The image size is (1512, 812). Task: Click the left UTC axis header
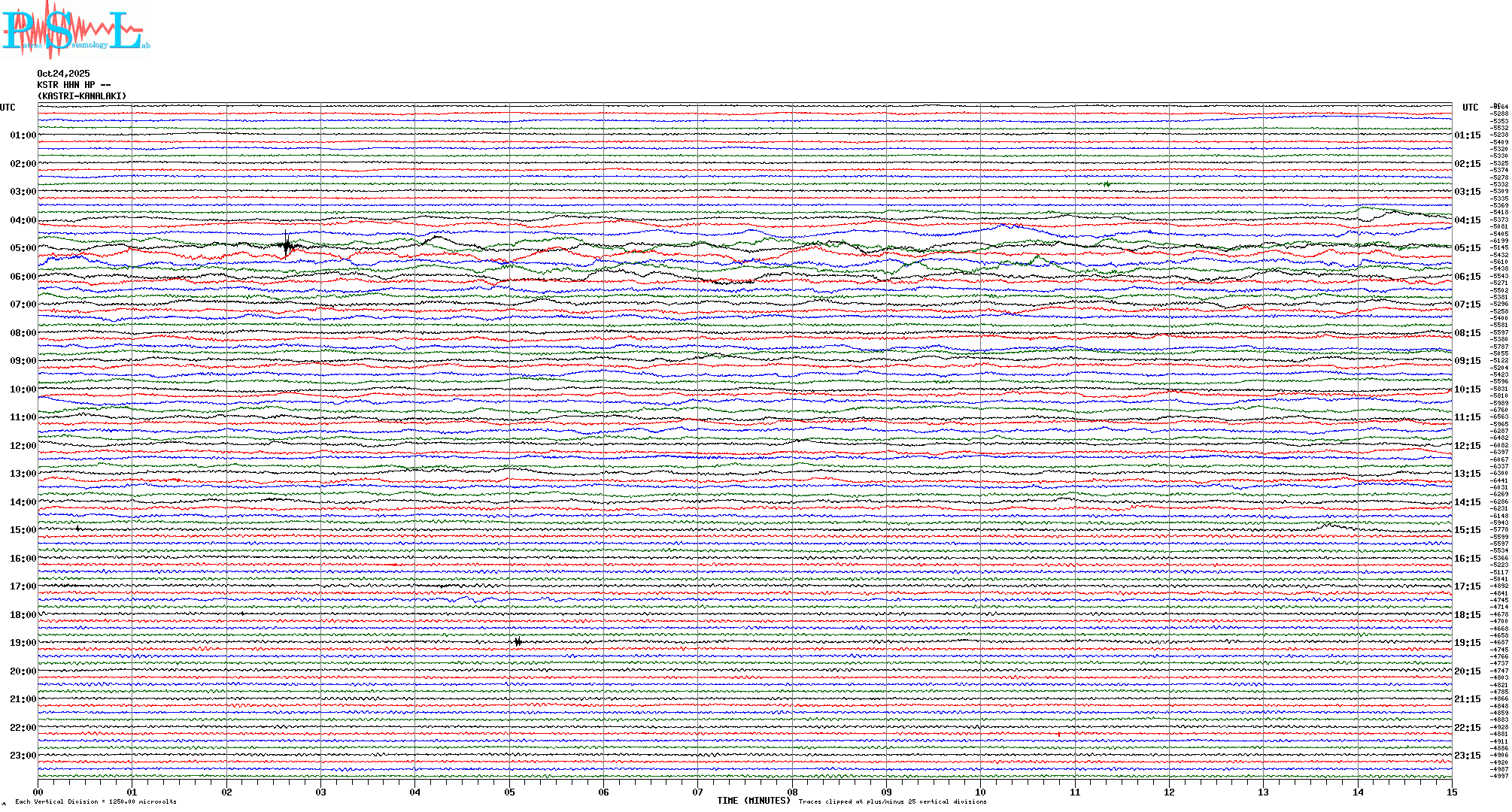pos(8,108)
